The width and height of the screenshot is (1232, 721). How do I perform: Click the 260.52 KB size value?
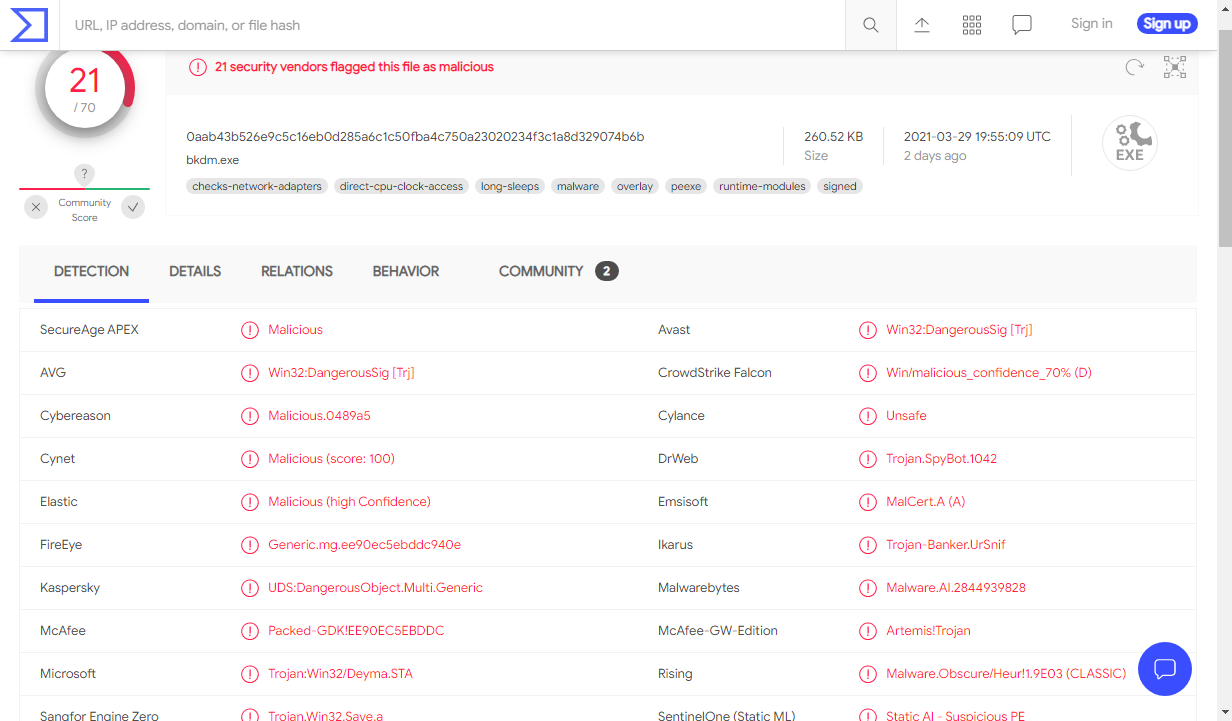(x=833, y=136)
